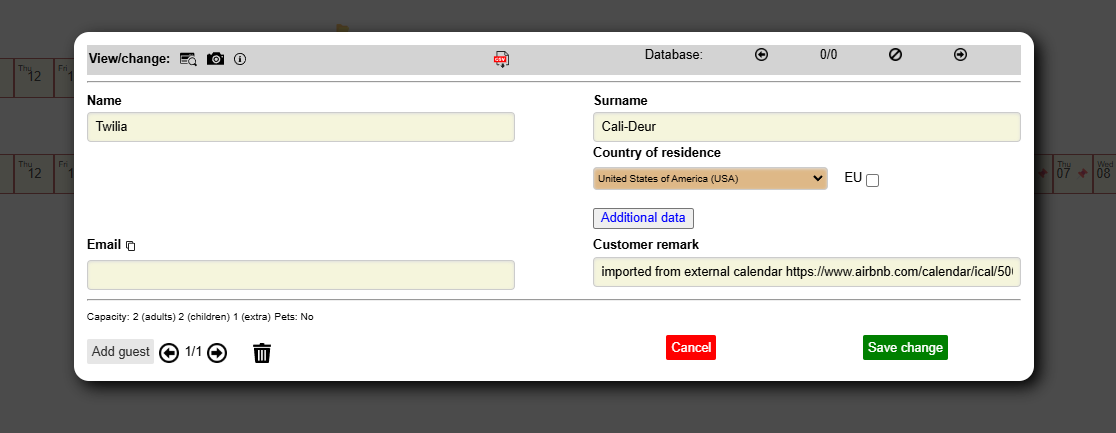Screen dimensions: 1116x433
Task: Show next guest with right arrow
Action: click(x=217, y=352)
